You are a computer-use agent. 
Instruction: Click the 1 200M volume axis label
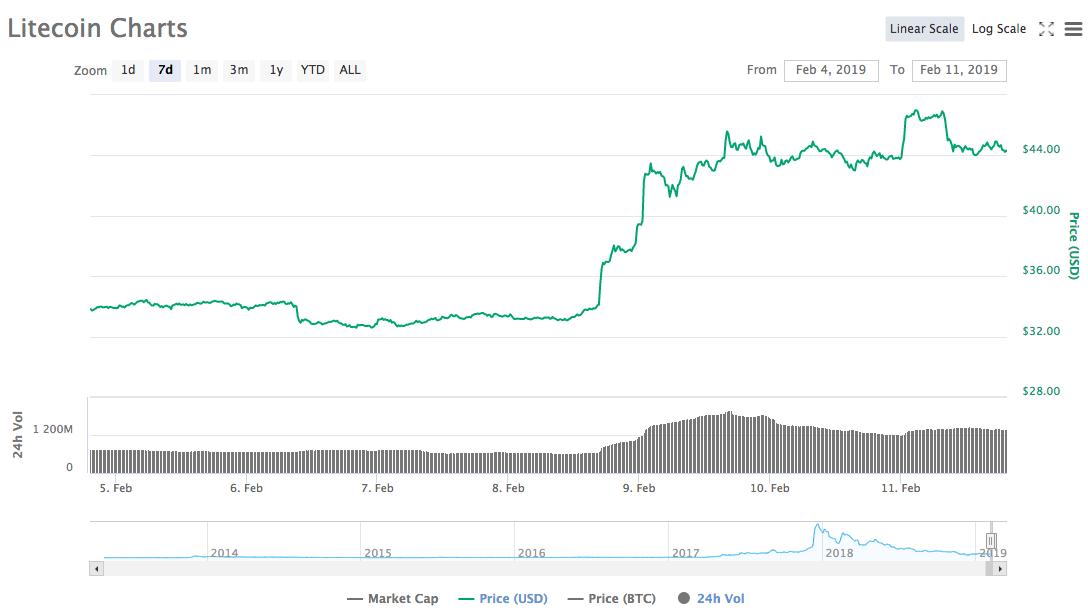pos(53,429)
